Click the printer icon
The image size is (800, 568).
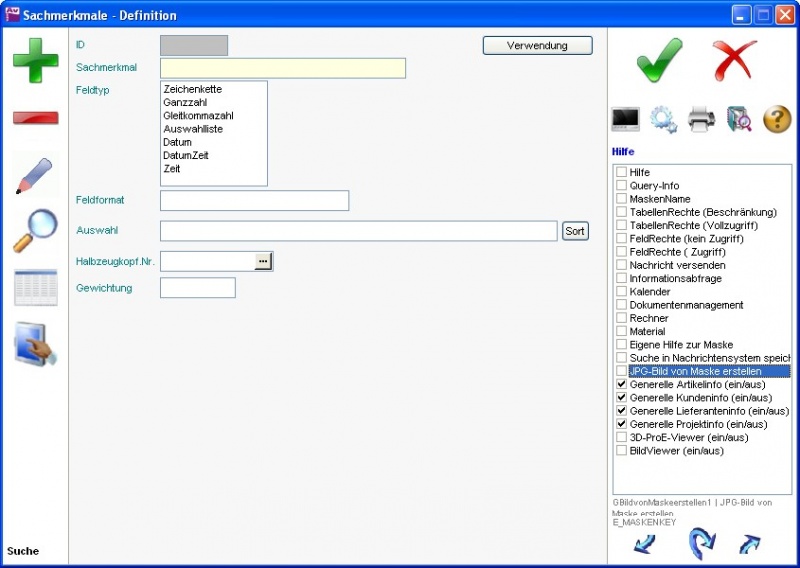point(701,120)
